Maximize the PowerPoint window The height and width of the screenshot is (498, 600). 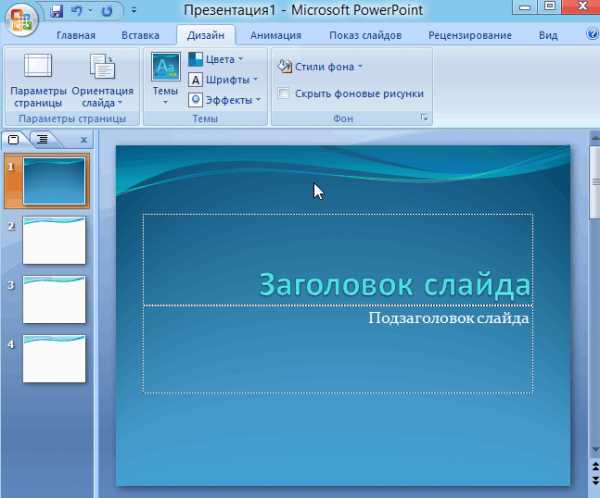(549, 7)
